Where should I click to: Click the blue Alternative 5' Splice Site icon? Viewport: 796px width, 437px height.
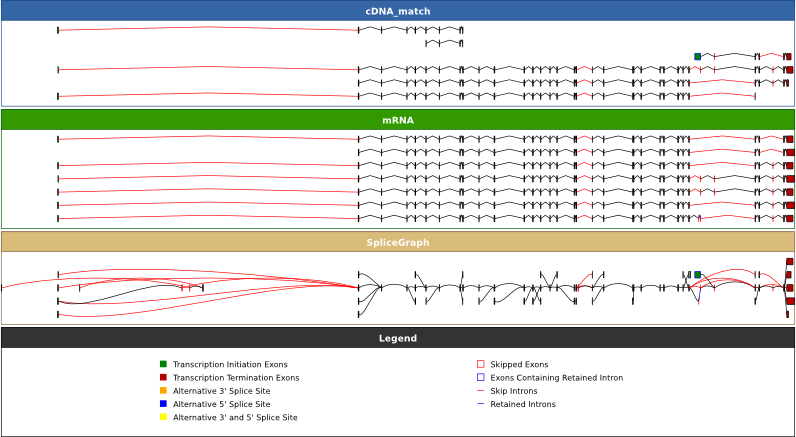(163, 404)
